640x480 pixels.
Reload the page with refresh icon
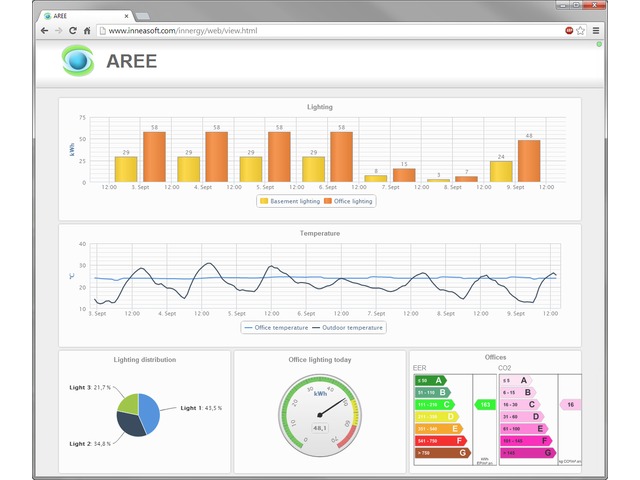pyautogui.click(x=73, y=31)
